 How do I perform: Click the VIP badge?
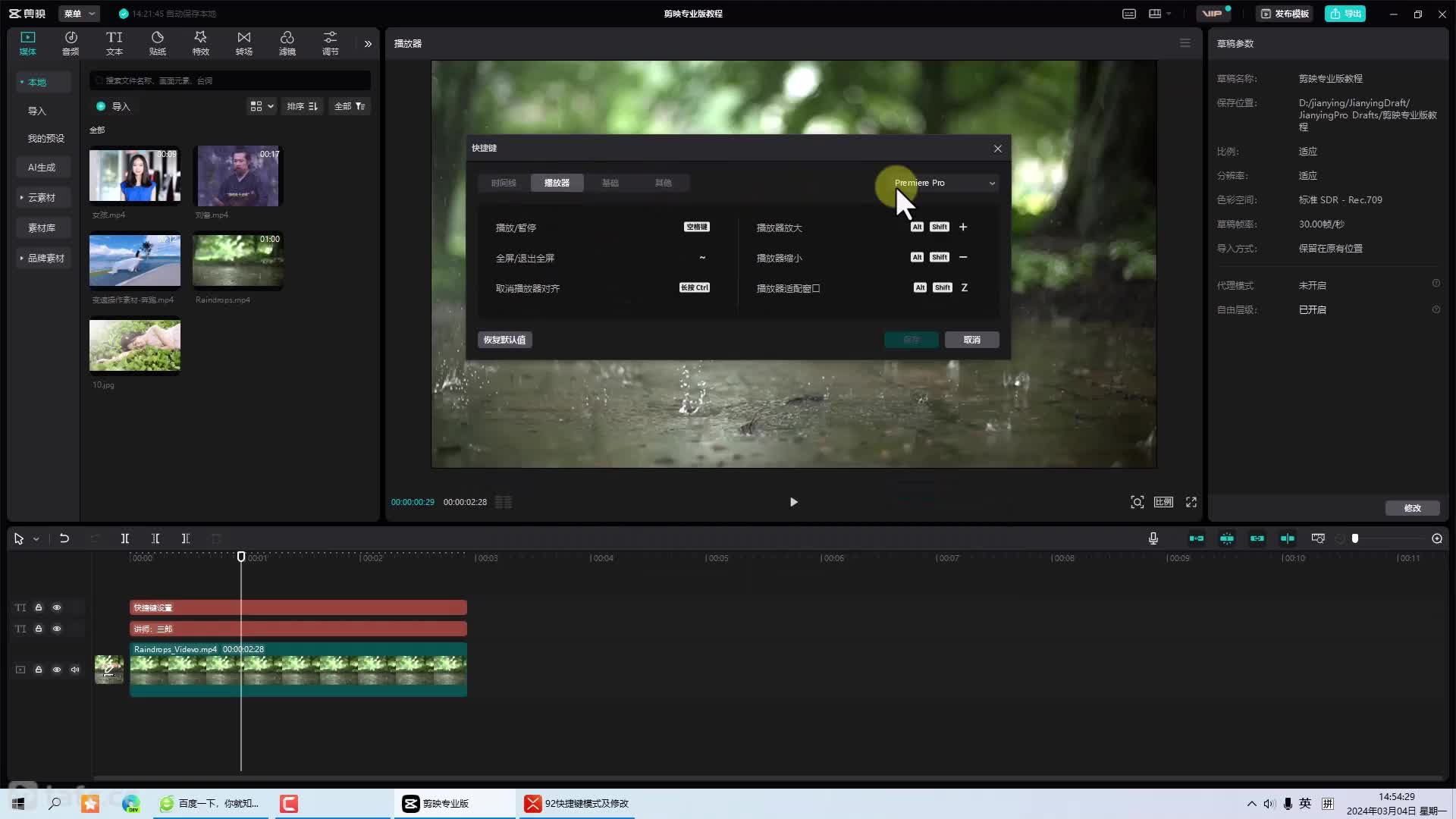1213,14
